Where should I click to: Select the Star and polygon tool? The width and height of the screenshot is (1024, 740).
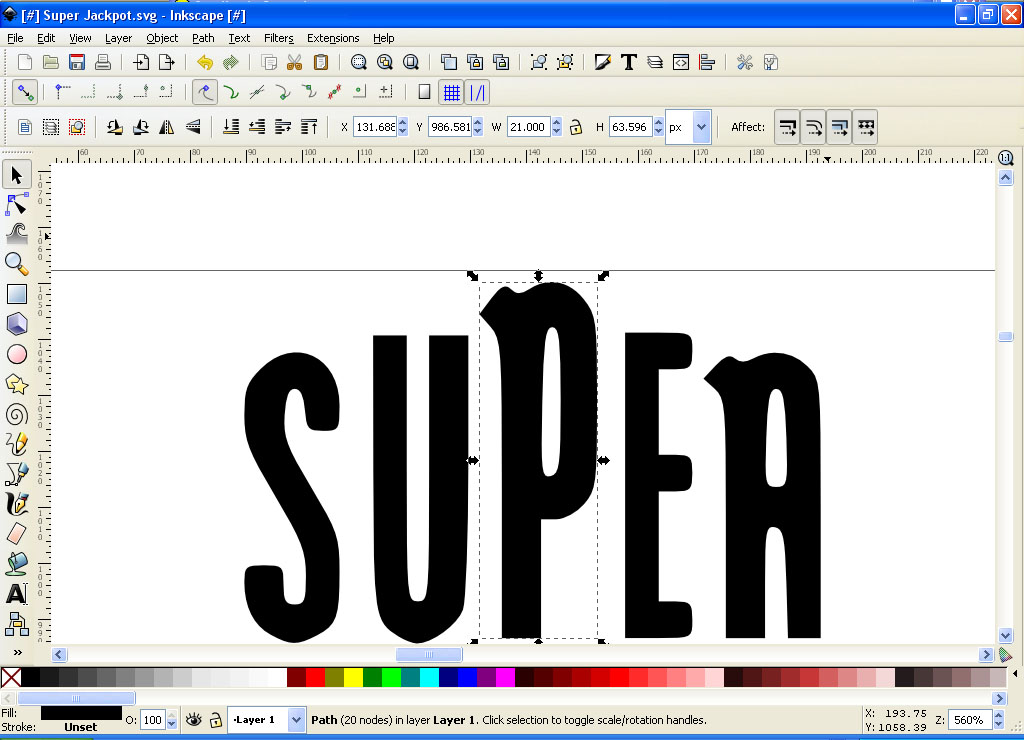[17, 384]
